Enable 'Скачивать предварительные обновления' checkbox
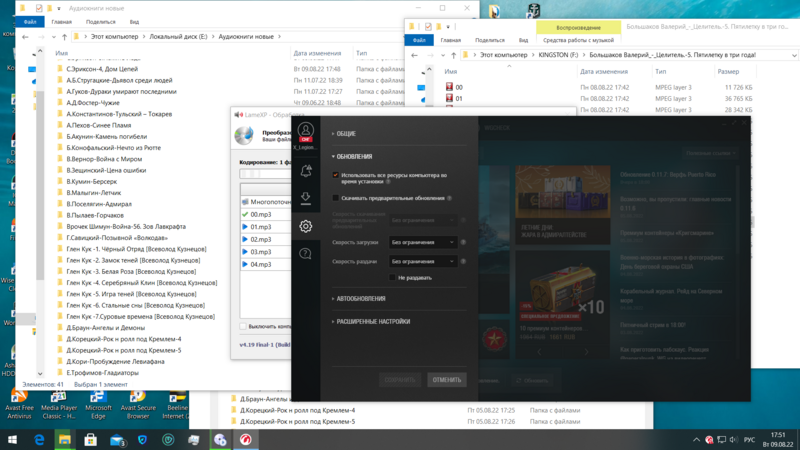The height and width of the screenshot is (450, 800). pyautogui.click(x=336, y=198)
